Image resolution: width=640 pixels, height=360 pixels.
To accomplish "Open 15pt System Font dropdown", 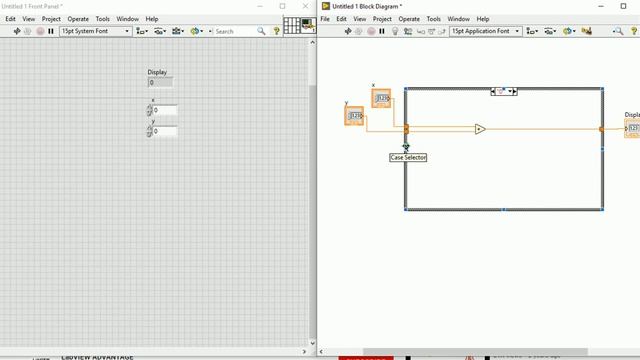I will pyautogui.click(x=96, y=31).
